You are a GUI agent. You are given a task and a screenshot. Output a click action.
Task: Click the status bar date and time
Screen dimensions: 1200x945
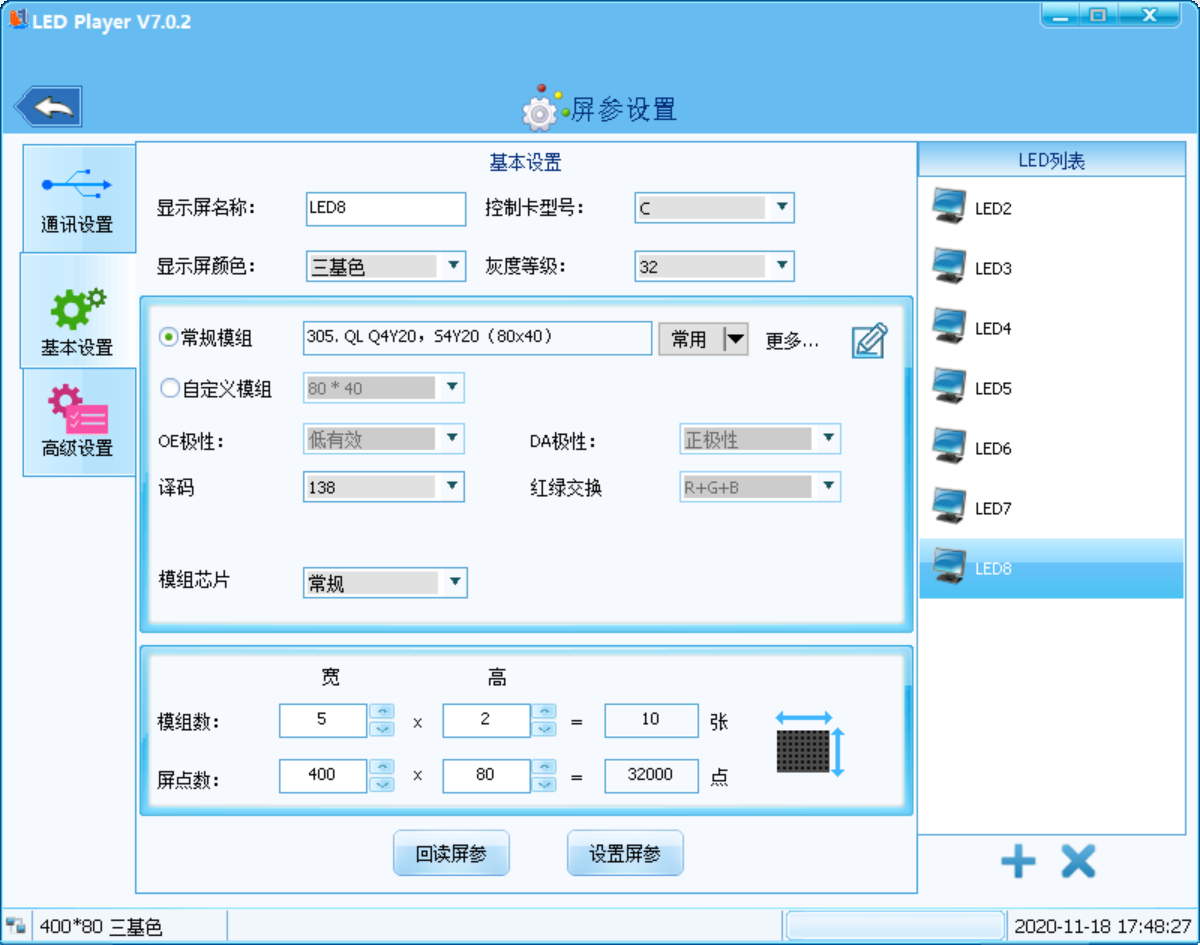(x=1103, y=926)
